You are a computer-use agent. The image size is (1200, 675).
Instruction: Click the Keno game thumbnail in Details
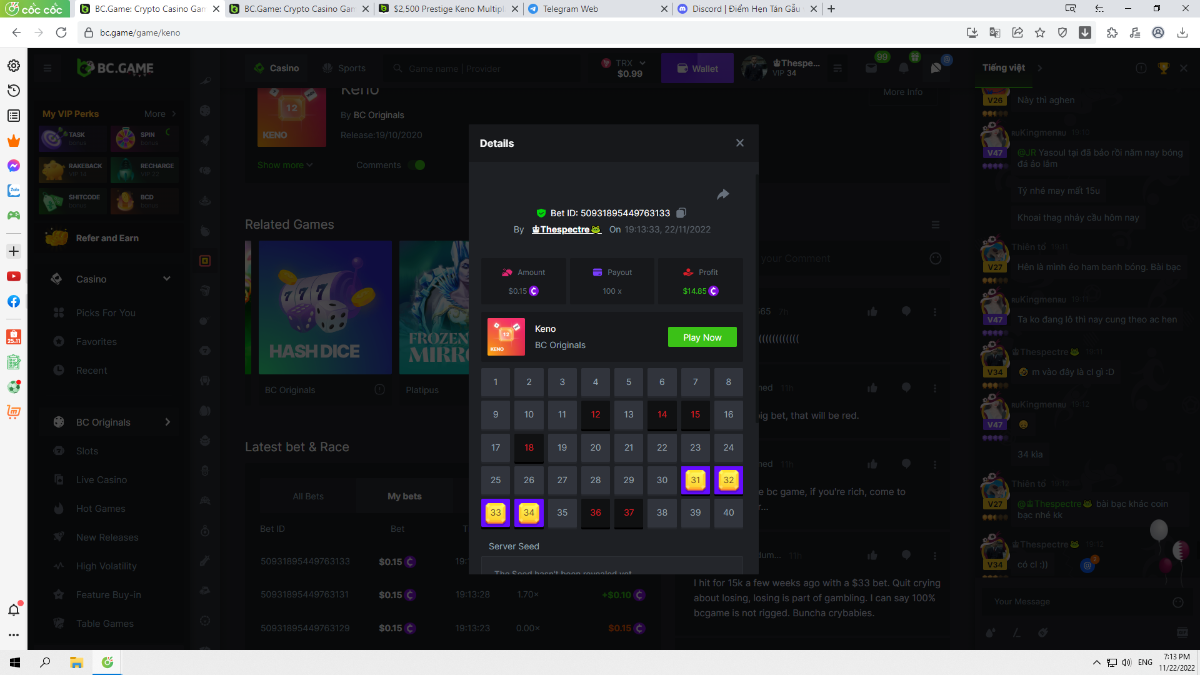coord(506,337)
